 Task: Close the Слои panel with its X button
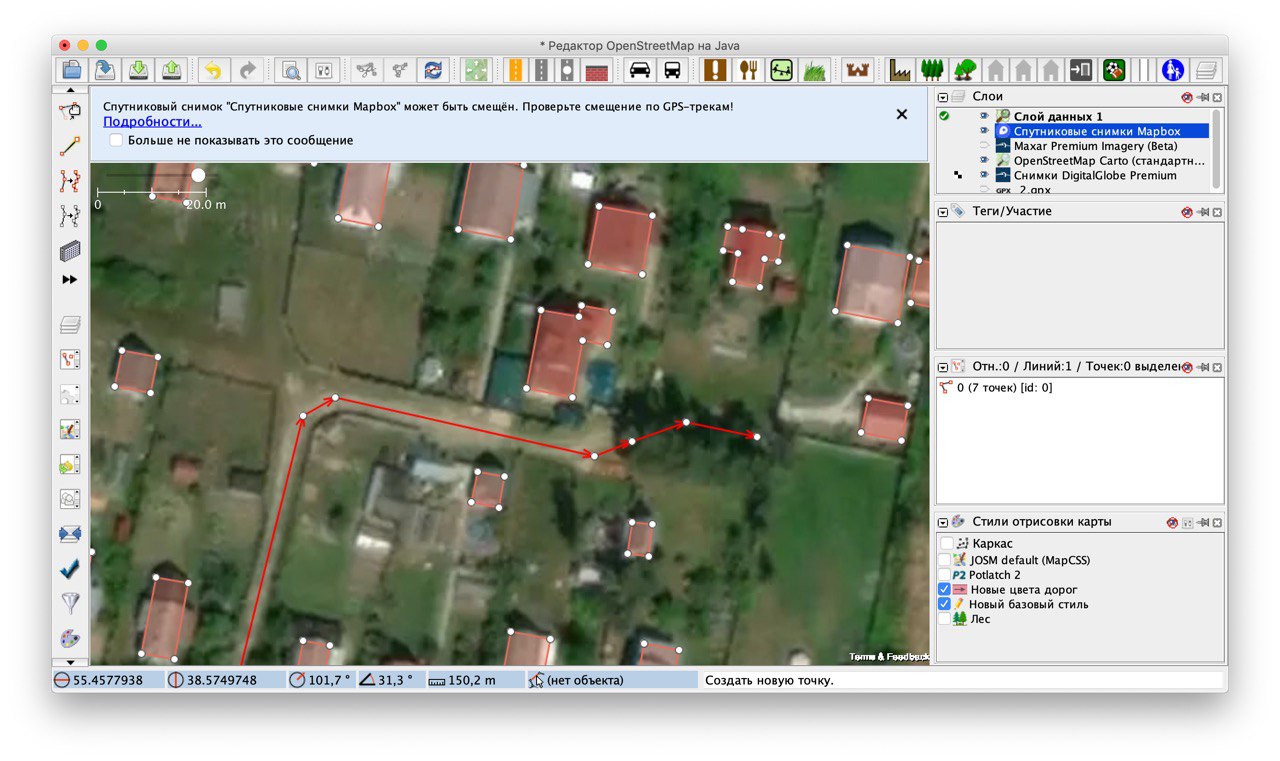1217,97
